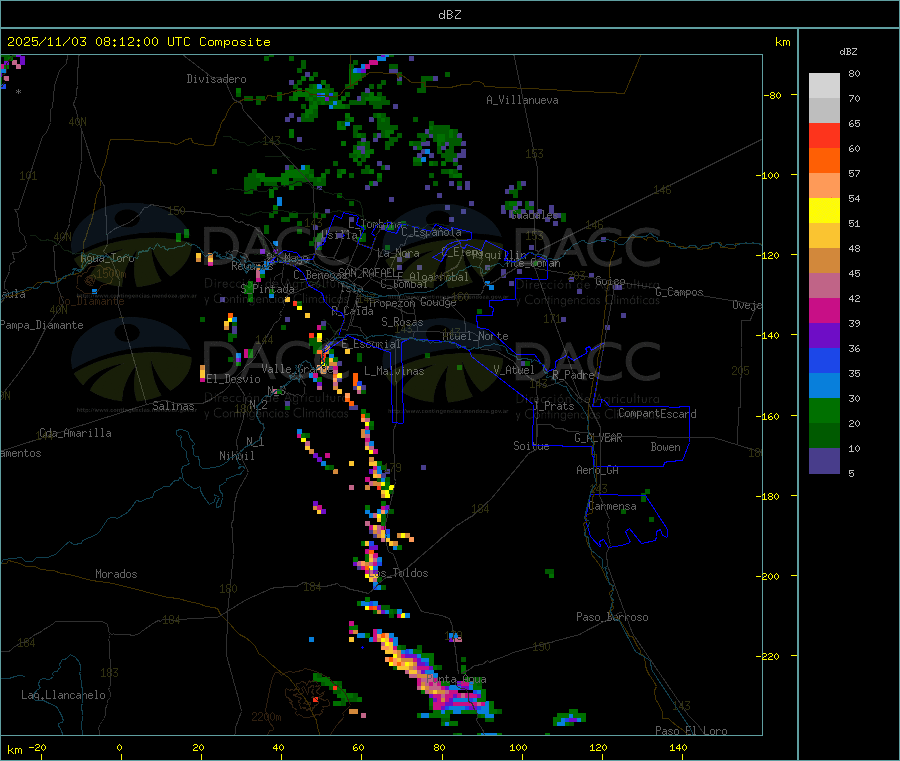The width and height of the screenshot is (900, 761).
Task: Click the red marker on the 2200m volcano
Action: tap(315, 699)
